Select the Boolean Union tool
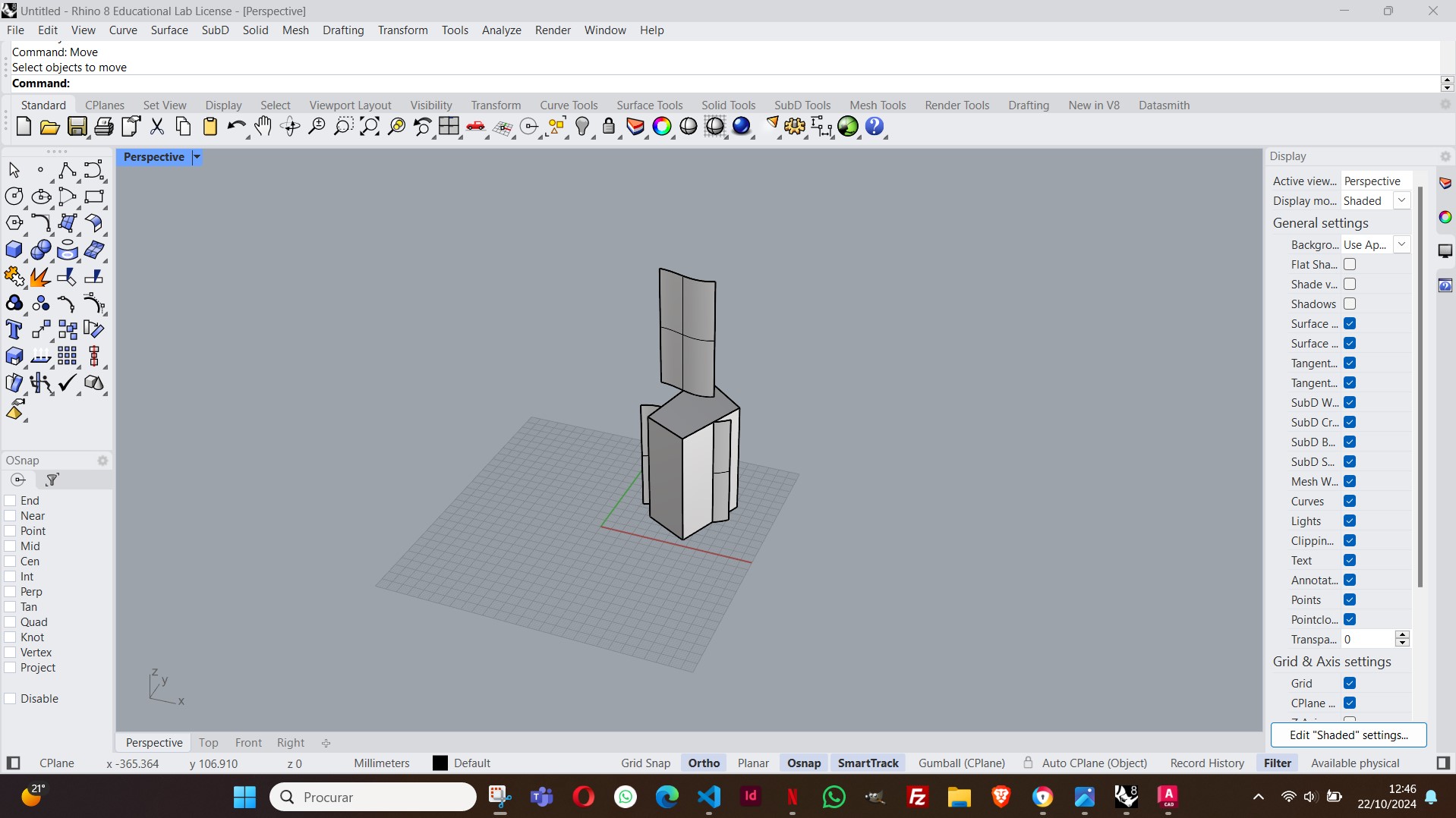This screenshot has width=1456, height=818. [41, 250]
